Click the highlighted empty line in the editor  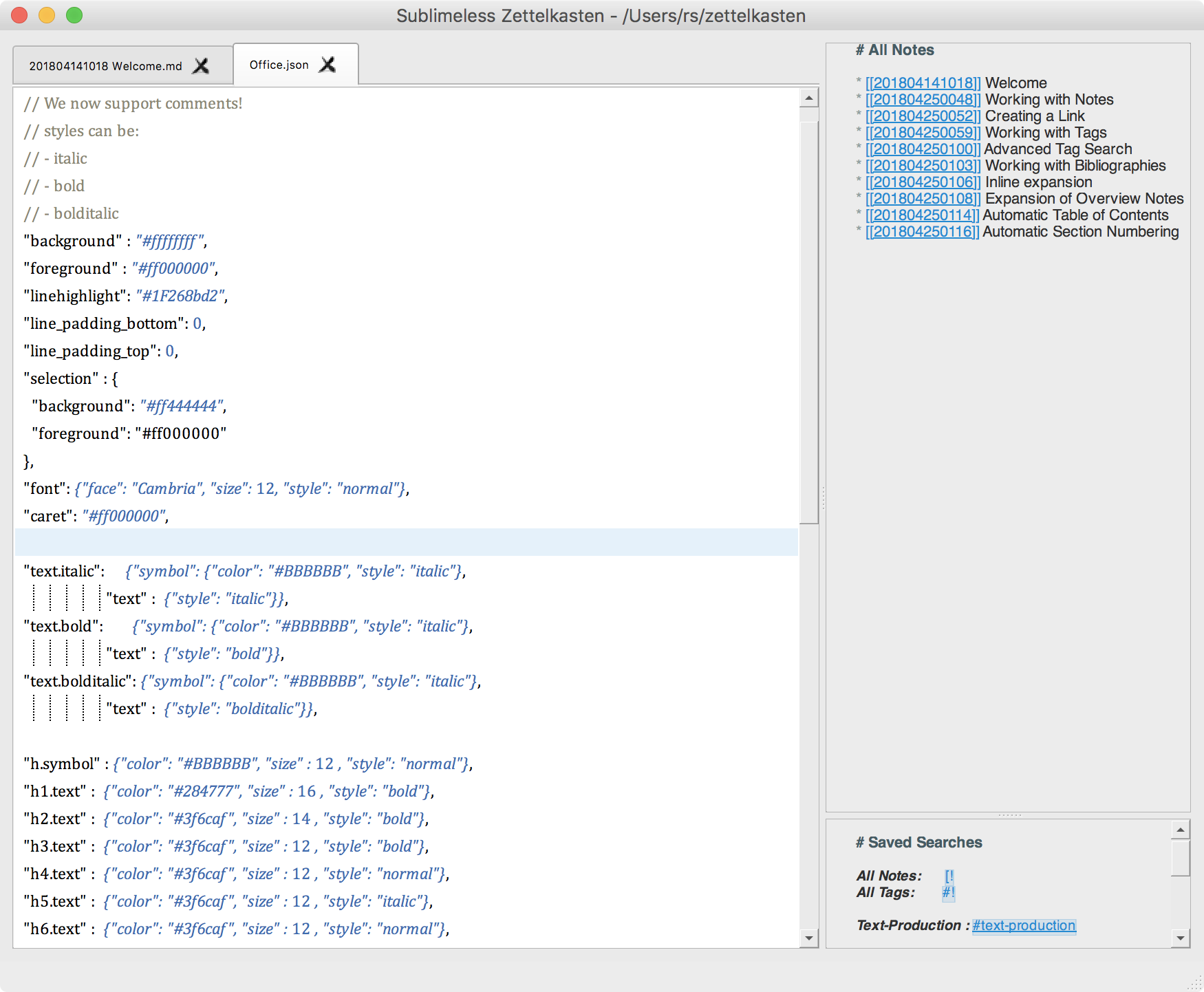point(407,542)
